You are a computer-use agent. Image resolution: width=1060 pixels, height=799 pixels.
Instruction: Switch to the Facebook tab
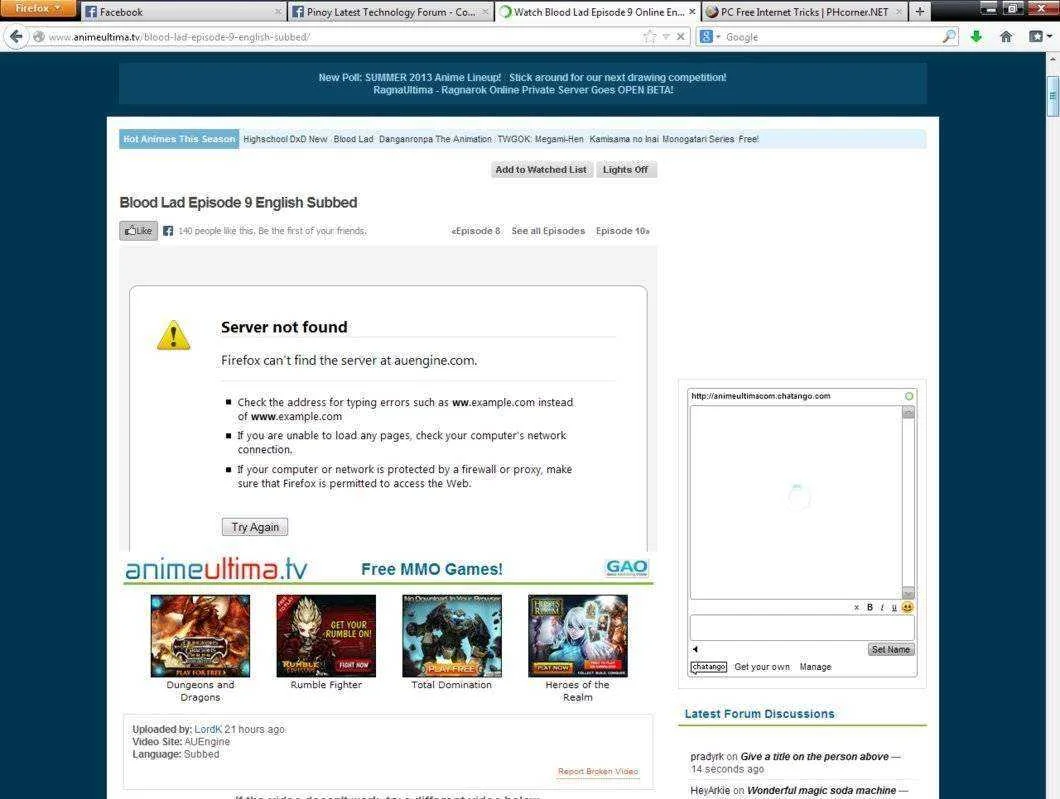point(183,11)
